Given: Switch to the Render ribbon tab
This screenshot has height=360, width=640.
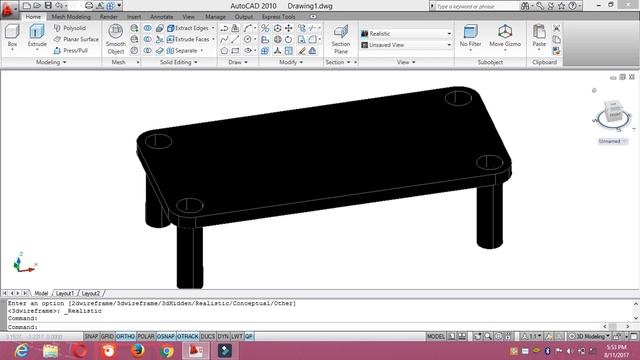Looking at the screenshot, I should 109,17.
